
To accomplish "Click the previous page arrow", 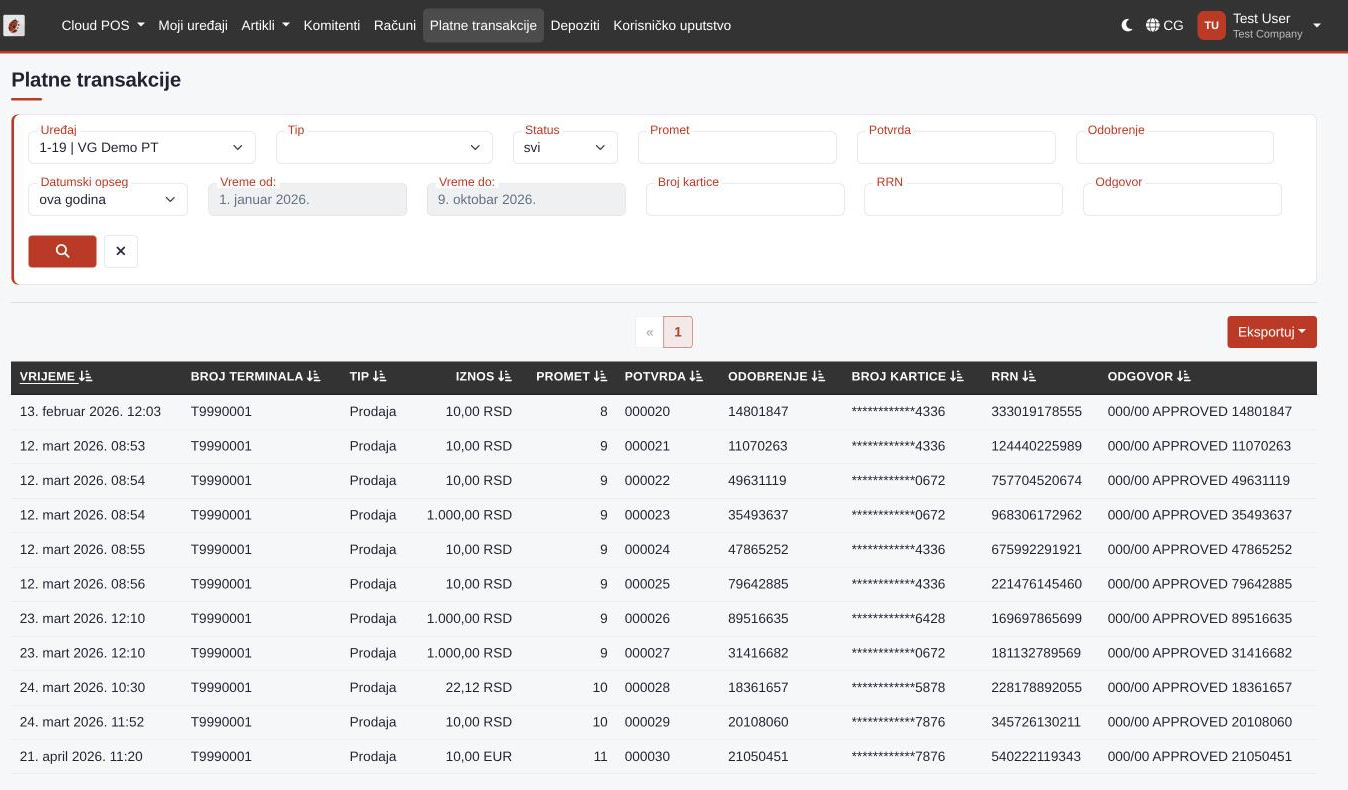I will click(x=649, y=332).
